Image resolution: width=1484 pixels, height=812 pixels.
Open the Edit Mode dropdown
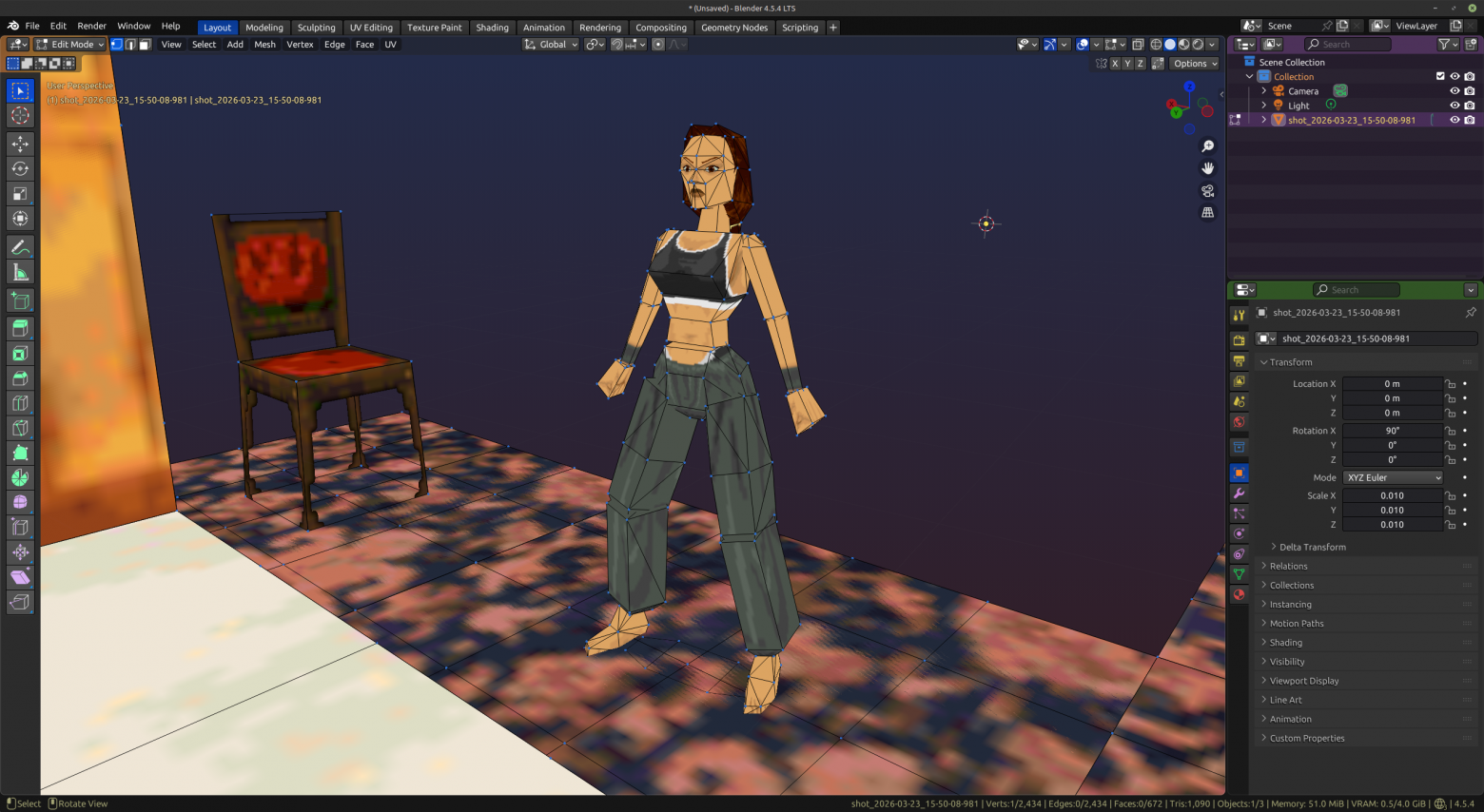[x=70, y=45]
